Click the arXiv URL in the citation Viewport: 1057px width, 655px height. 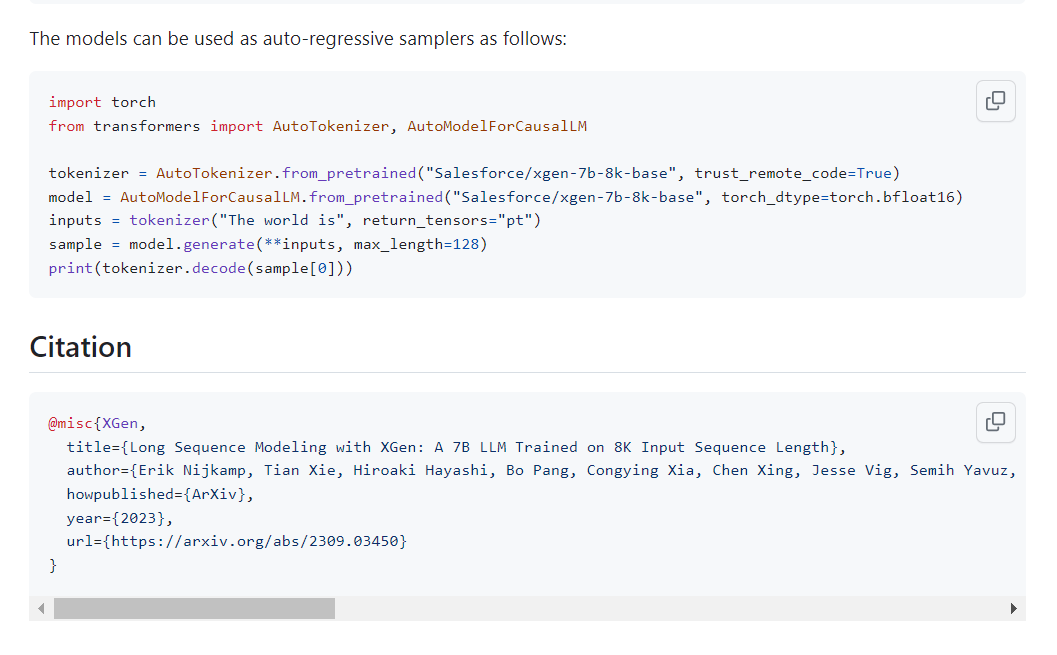[x=256, y=541]
